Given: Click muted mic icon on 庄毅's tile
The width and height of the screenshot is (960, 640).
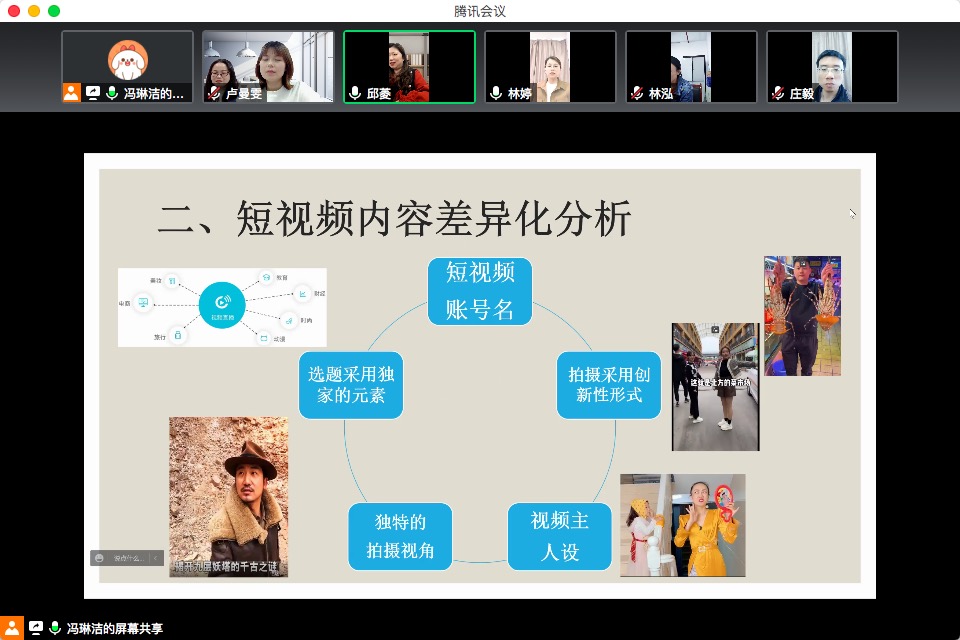Looking at the screenshot, I should pos(777,93).
